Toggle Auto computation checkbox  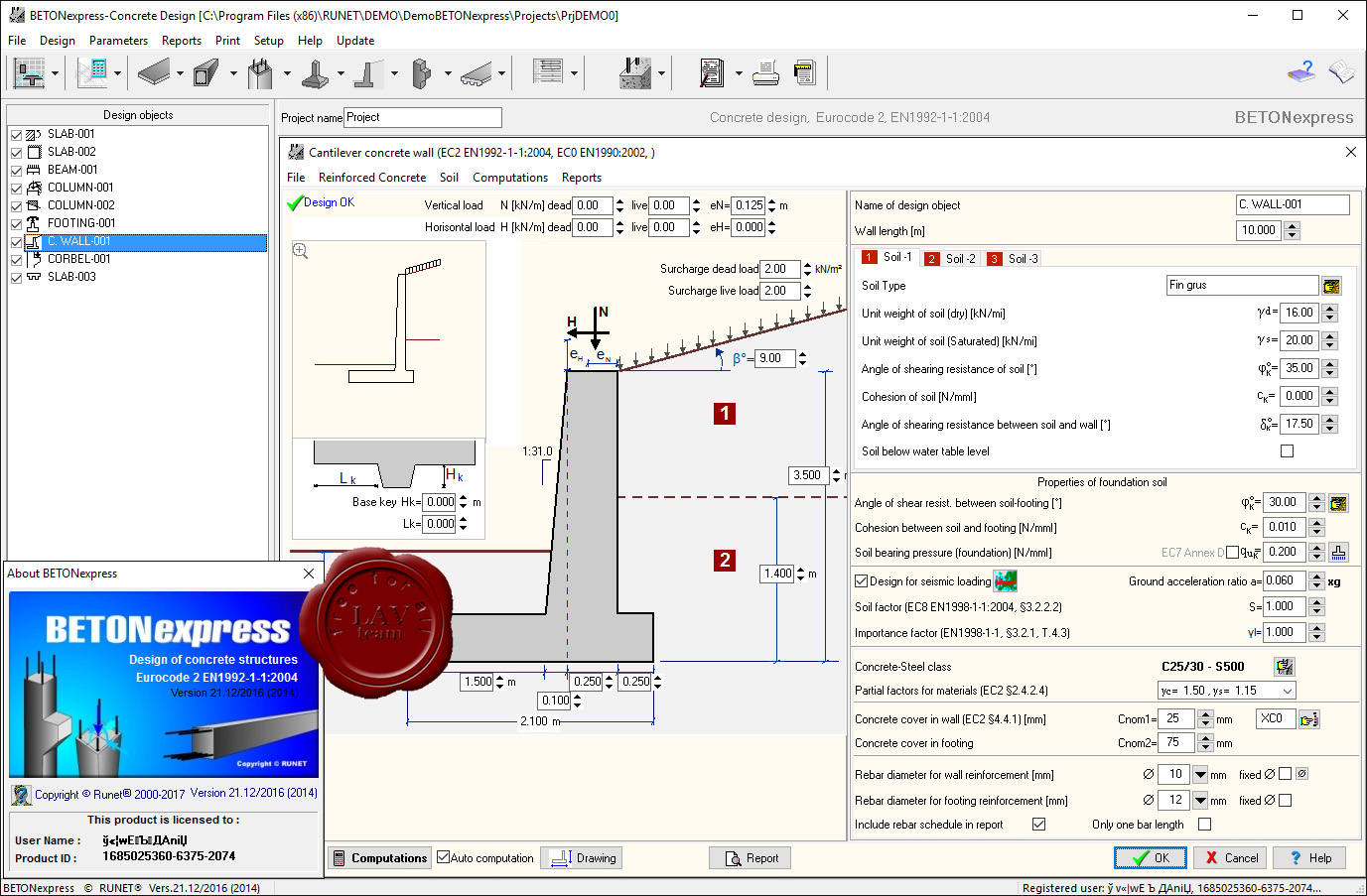(444, 857)
